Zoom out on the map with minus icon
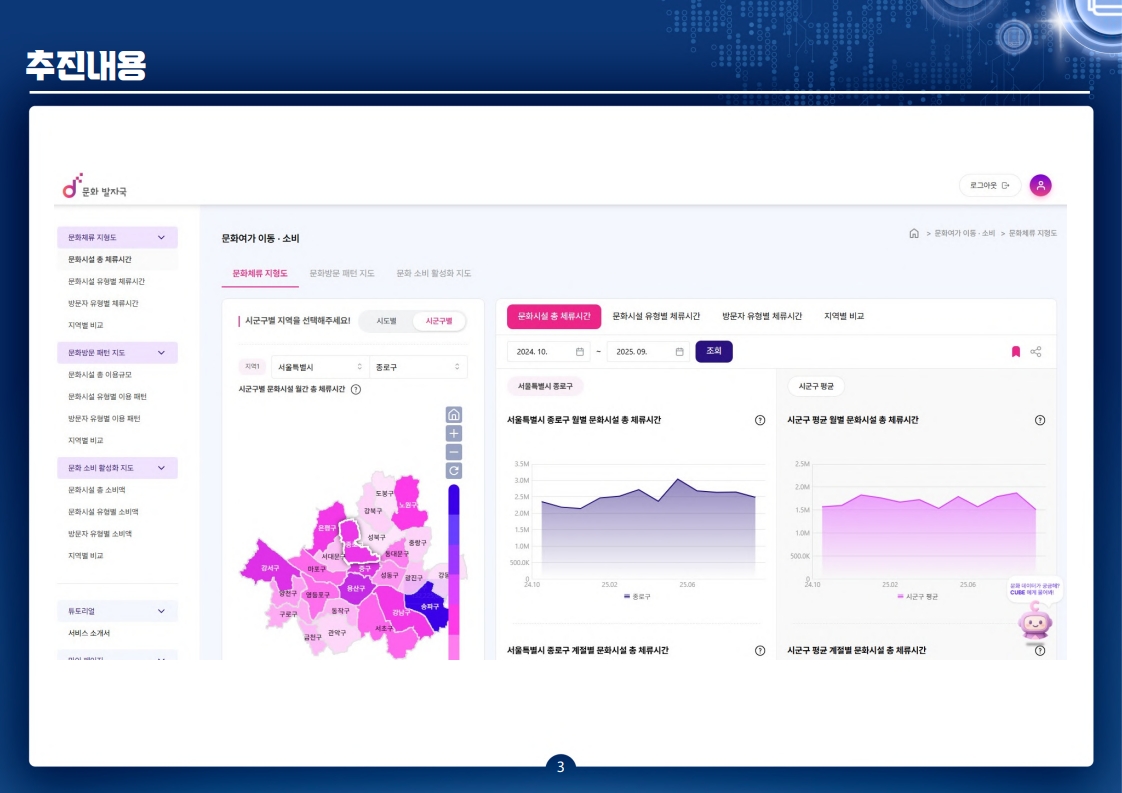 coord(454,452)
